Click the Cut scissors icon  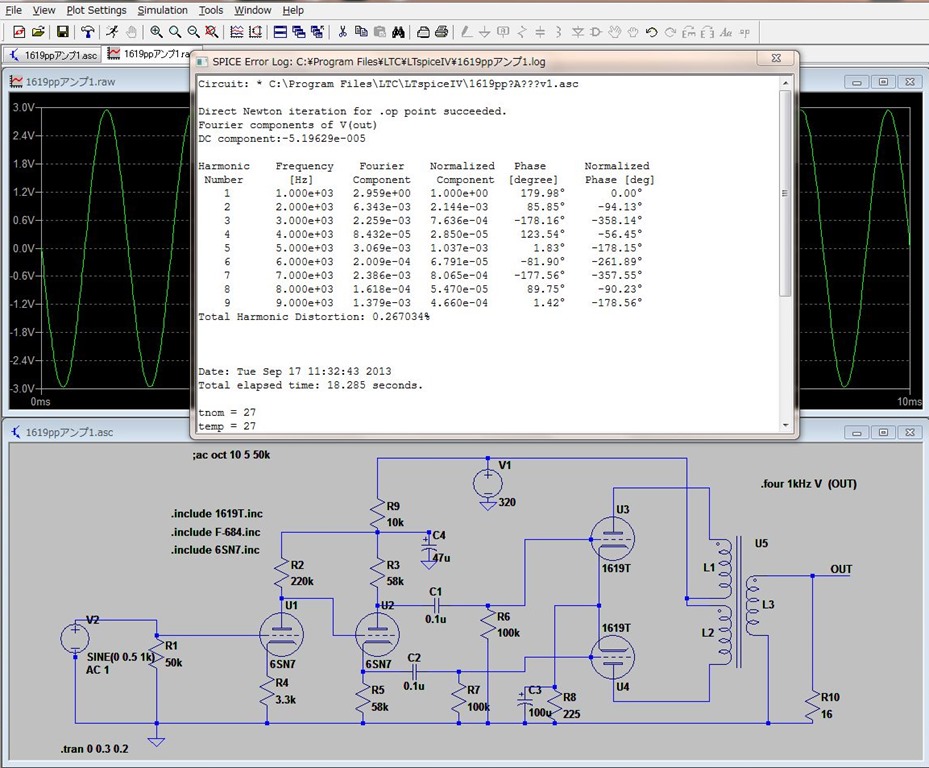(343, 32)
